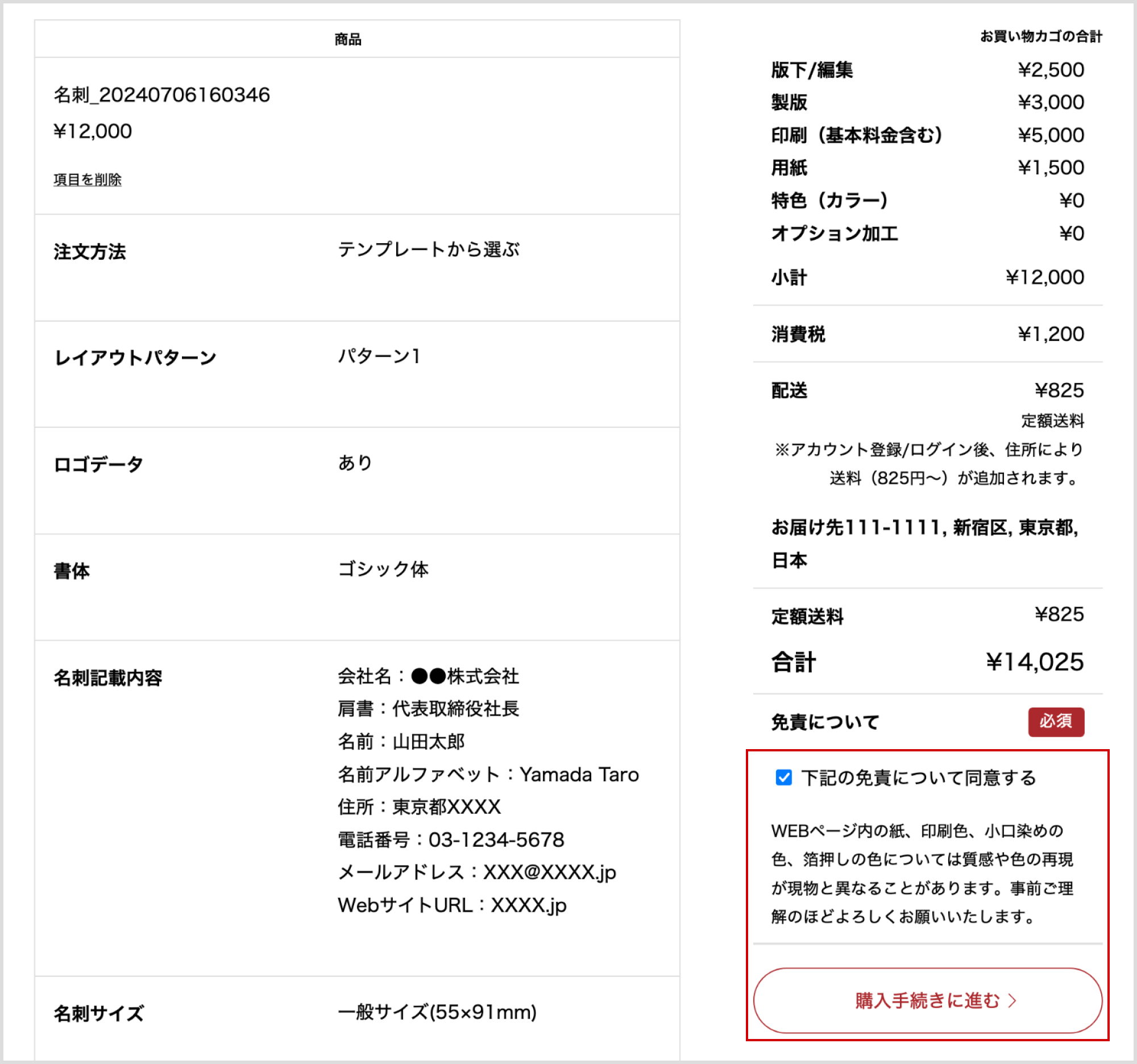Viewport: 1137px width, 1064px height.
Task: Click the 定額送料 text under 配送
Action: 1052,421
